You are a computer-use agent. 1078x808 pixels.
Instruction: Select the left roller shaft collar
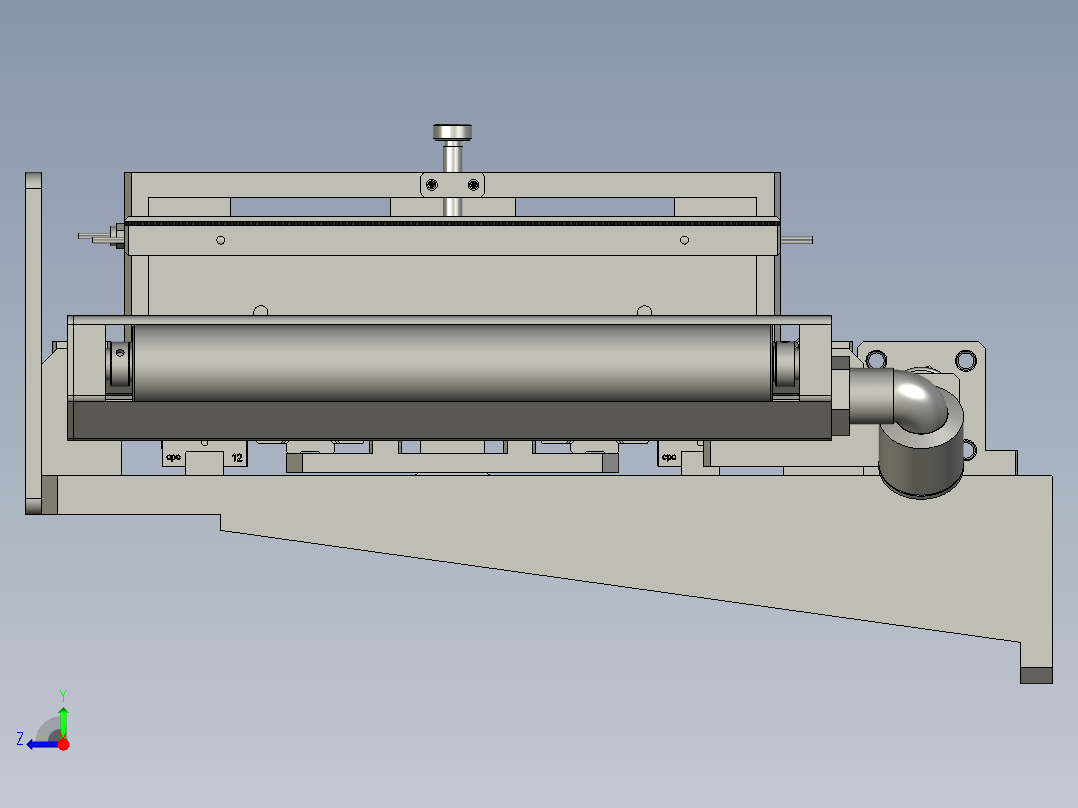pos(120,363)
